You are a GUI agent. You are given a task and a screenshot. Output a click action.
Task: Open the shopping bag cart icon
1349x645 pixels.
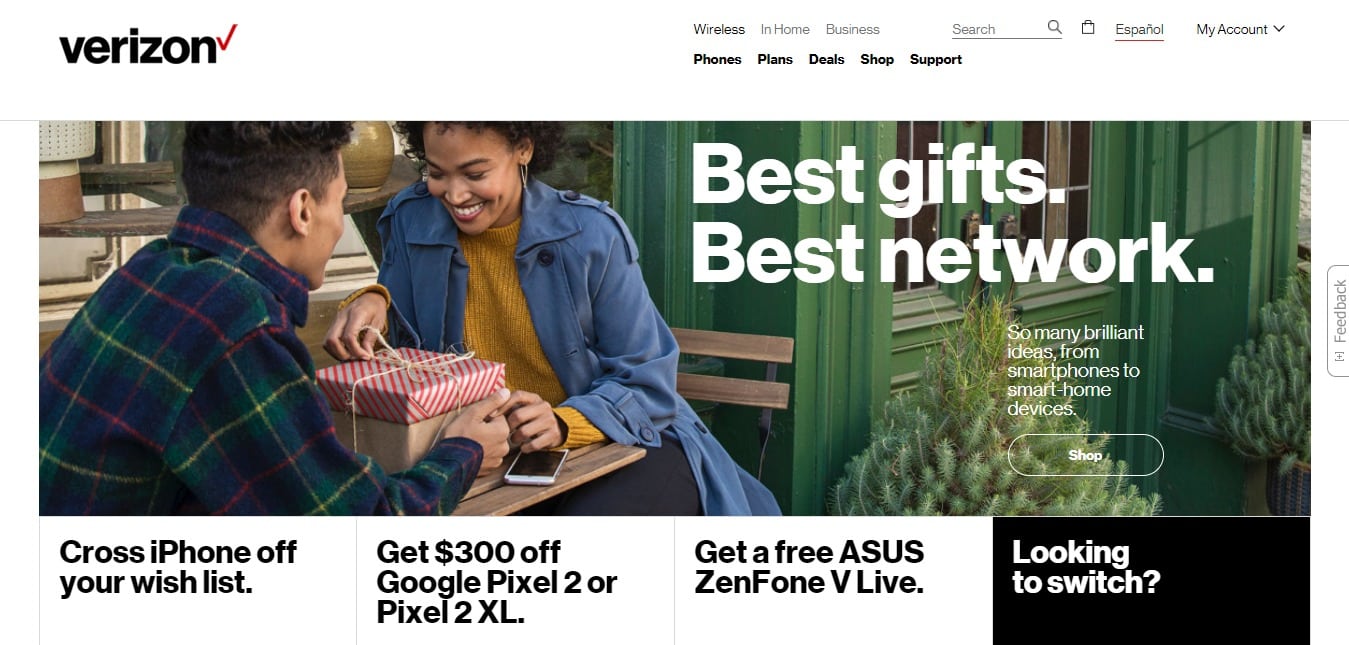[1088, 27]
